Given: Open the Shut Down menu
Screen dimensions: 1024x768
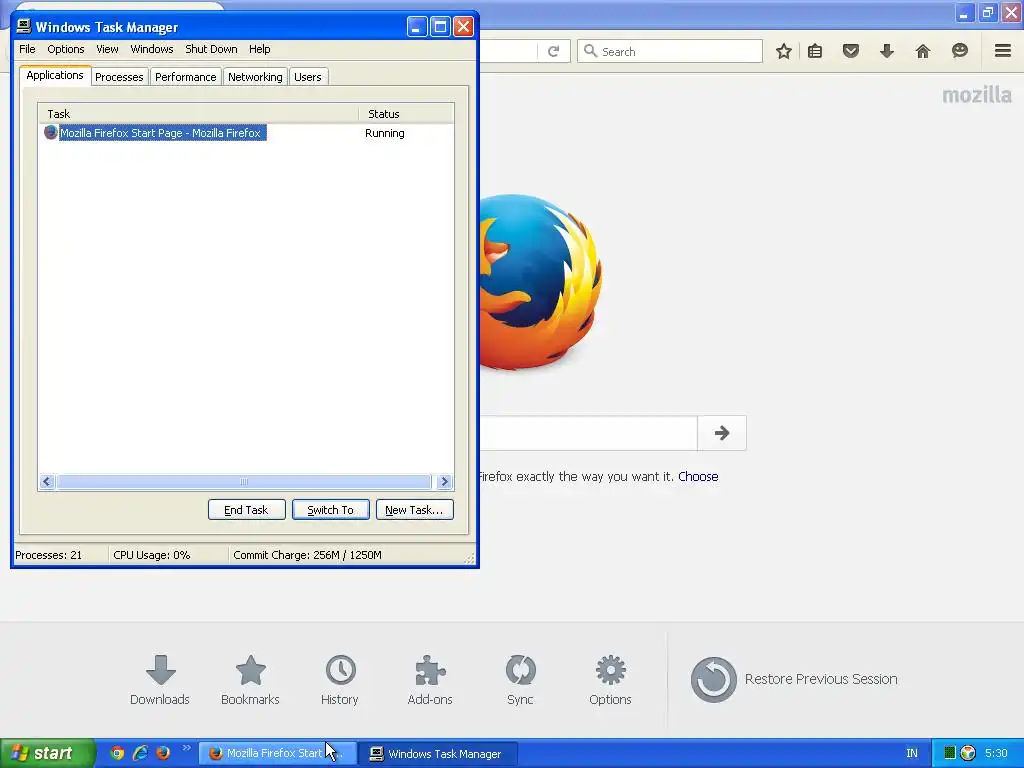Looking at the screenshot, I should click(x=211, y=49).
